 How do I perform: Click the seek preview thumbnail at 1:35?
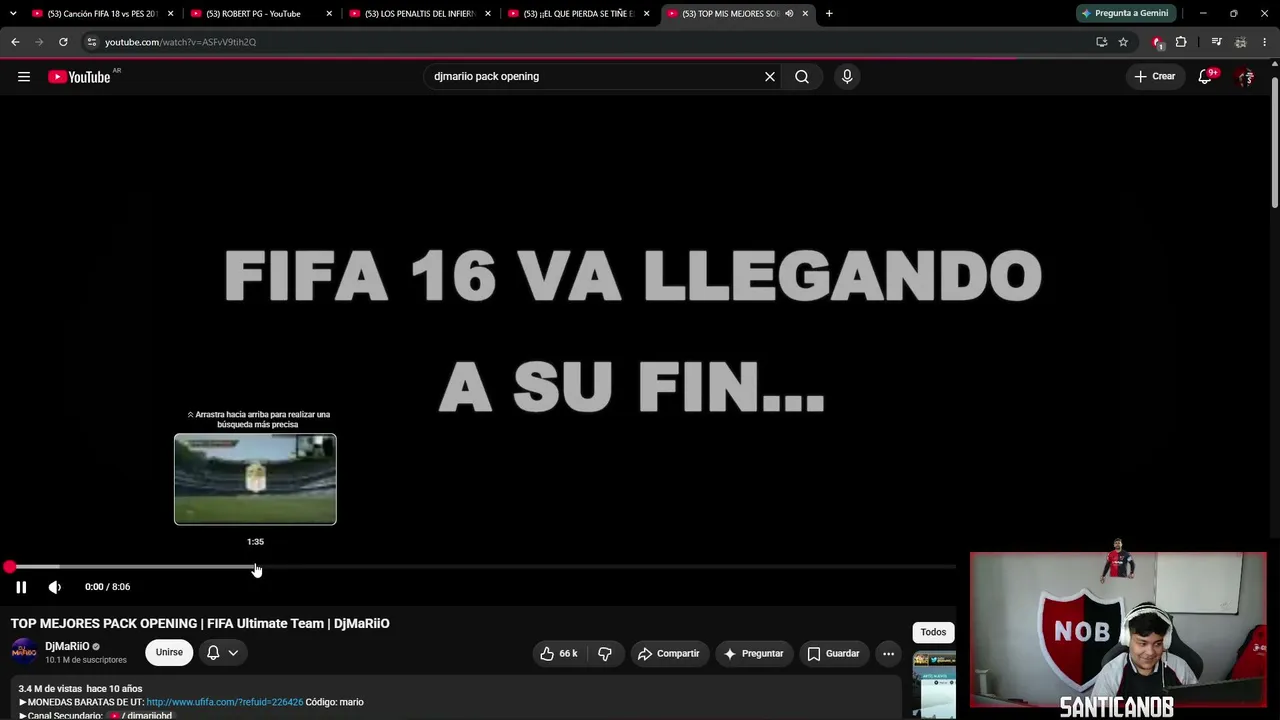click(x=255, y=479)
